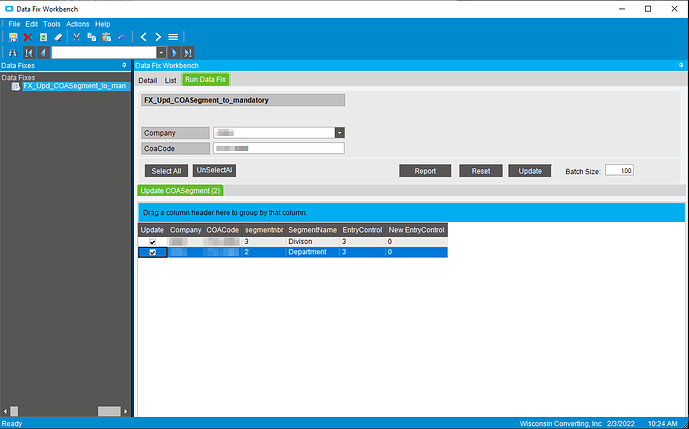Click the Reset button
This screenshot has height=429, width=689.
(x=481, y=171)
